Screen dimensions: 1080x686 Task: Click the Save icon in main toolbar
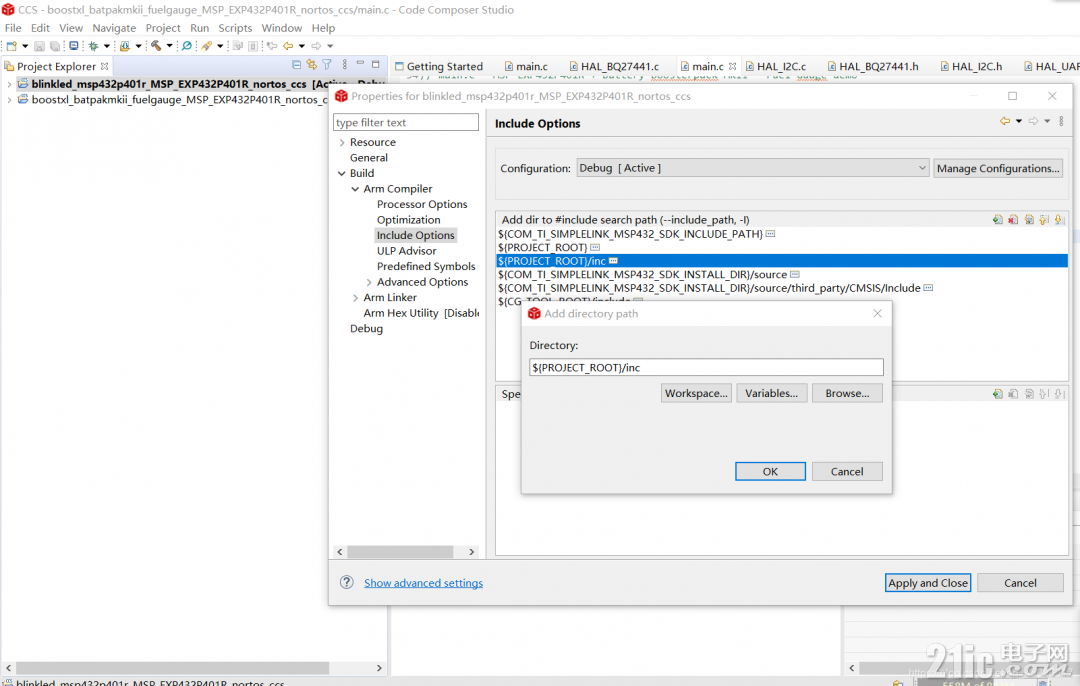40,46
